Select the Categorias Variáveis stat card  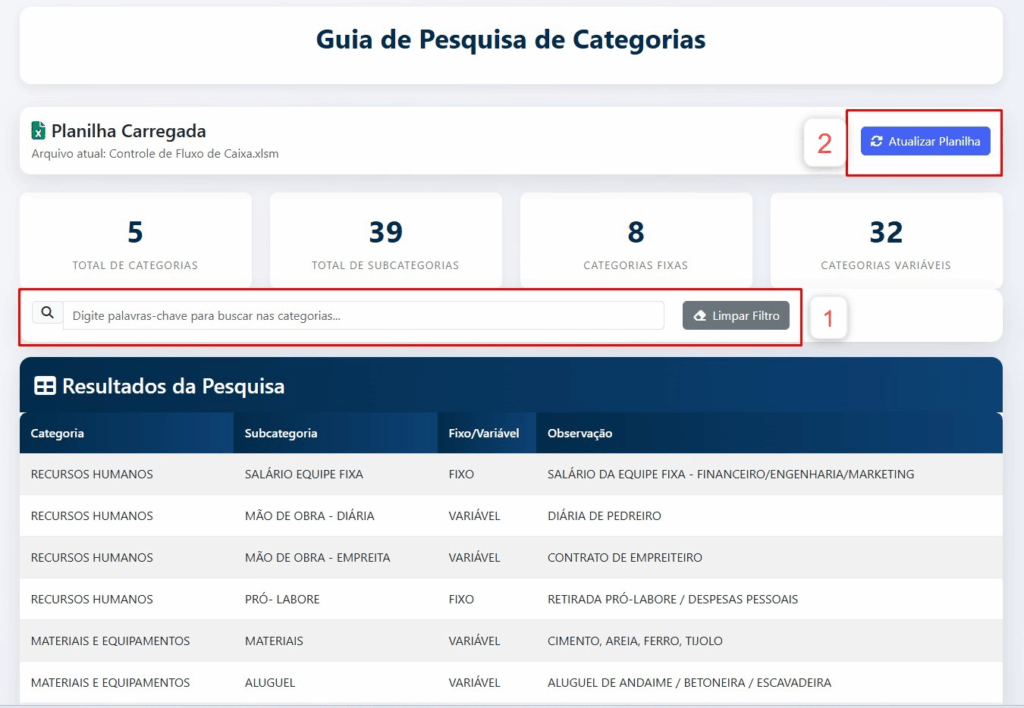tap(885, 241)
